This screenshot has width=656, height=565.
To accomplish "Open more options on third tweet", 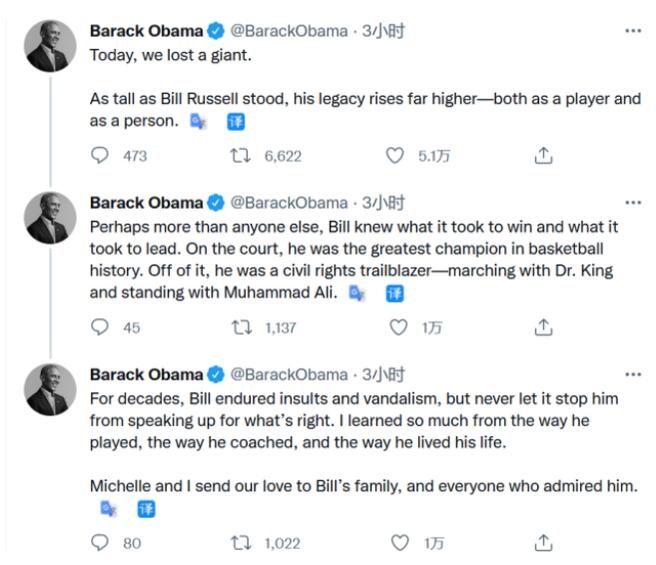I will [x=632, y=374].
